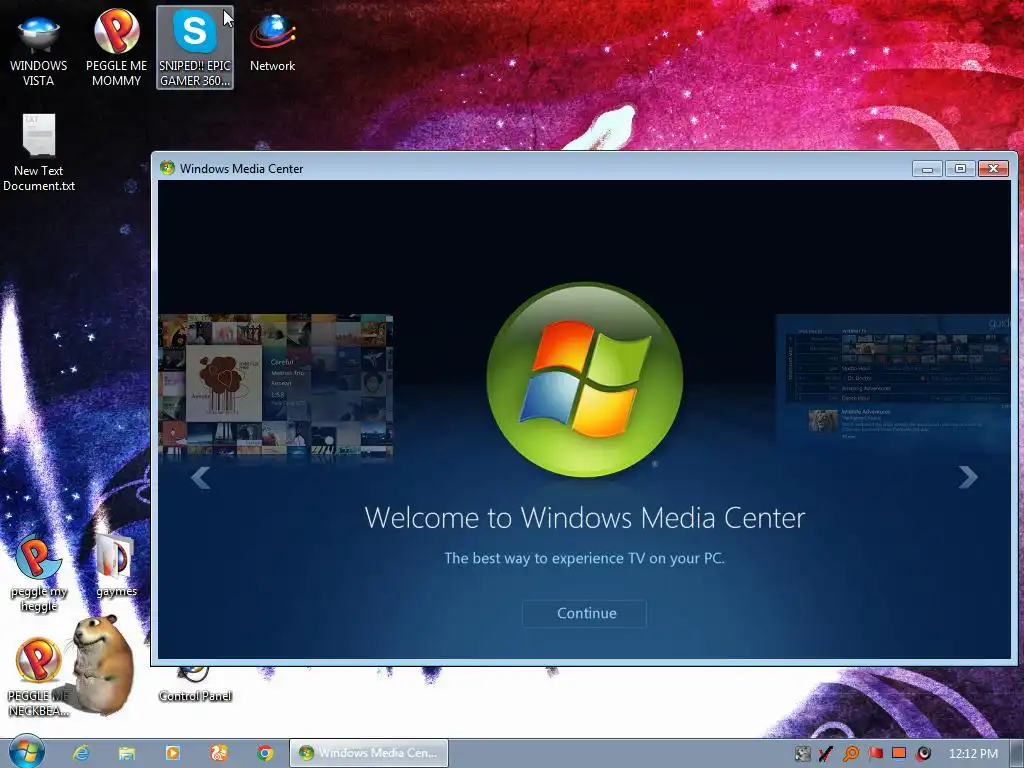Select the PEGGLE ME MOMMY desktop icon
Screen dimensions: 1024x768
point(116,48)
